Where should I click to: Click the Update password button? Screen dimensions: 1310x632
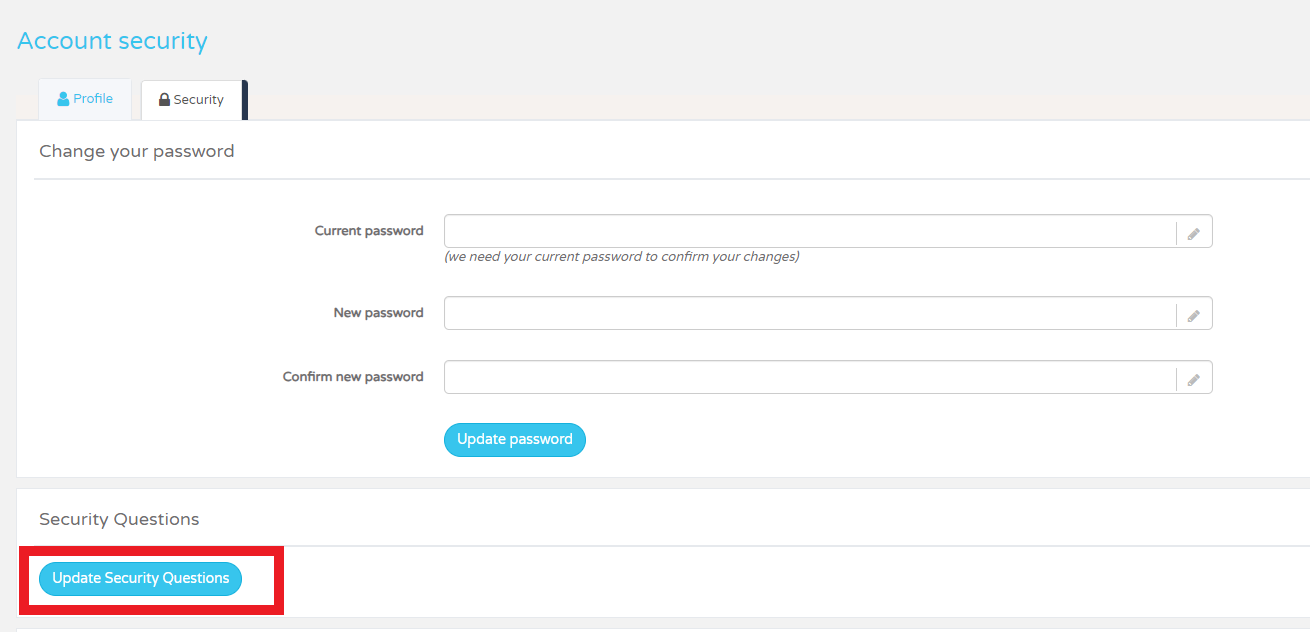click(x=514, y=439)
